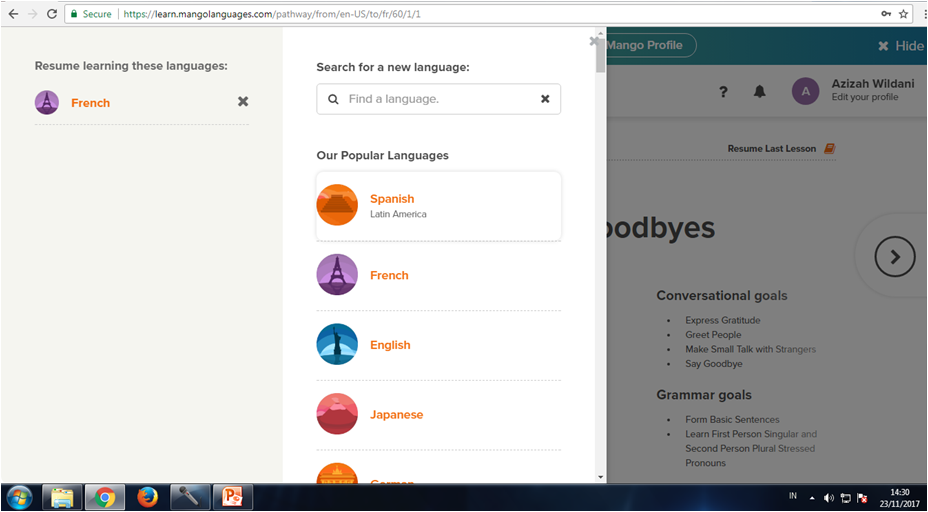The image size is (928, 512).
Task: Click the 'Say Goodbye' goal text
Action: [714, 364]
